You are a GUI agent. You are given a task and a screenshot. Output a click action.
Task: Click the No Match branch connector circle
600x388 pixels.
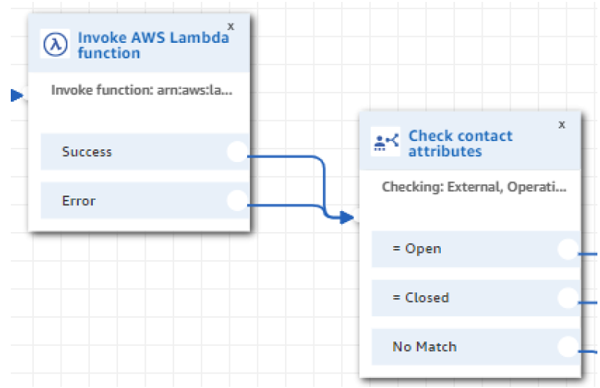pyautogui.click(x=568, y=347)
